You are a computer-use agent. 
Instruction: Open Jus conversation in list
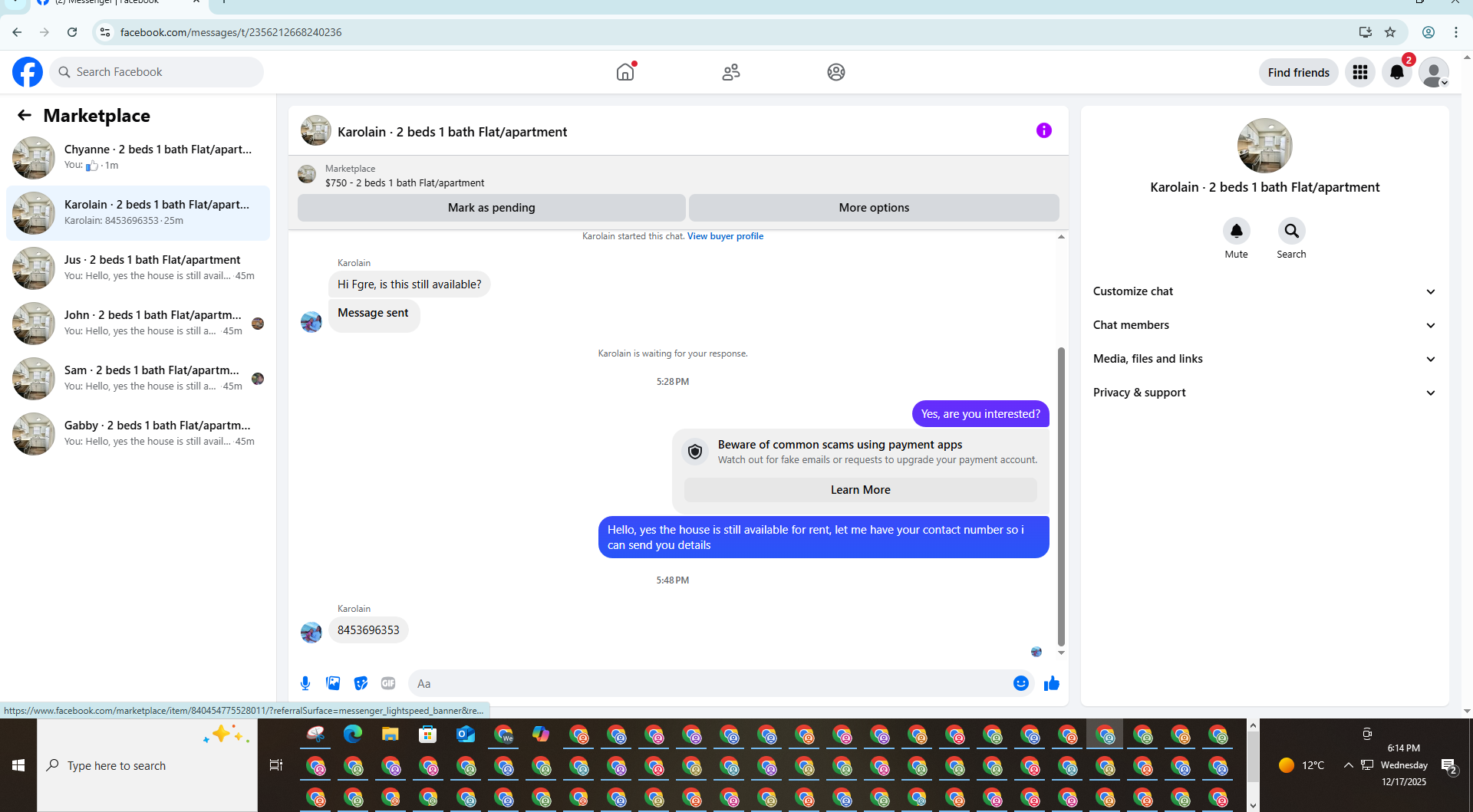(x=138, y=268)
